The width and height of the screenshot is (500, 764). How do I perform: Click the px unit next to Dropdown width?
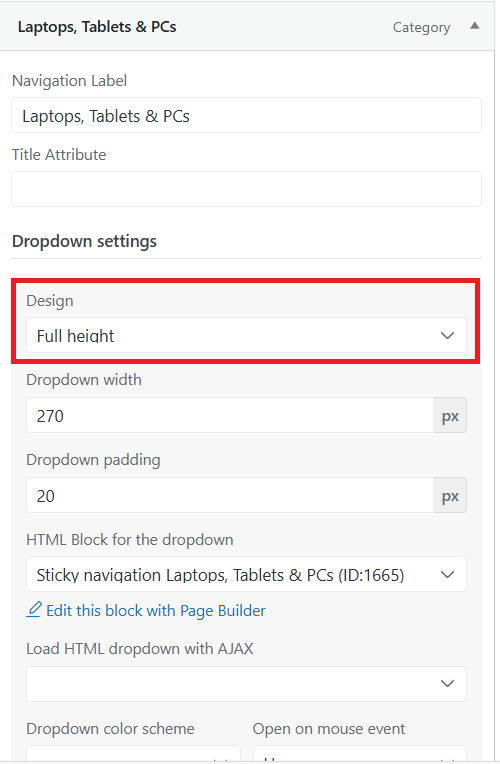pos(450,415)
